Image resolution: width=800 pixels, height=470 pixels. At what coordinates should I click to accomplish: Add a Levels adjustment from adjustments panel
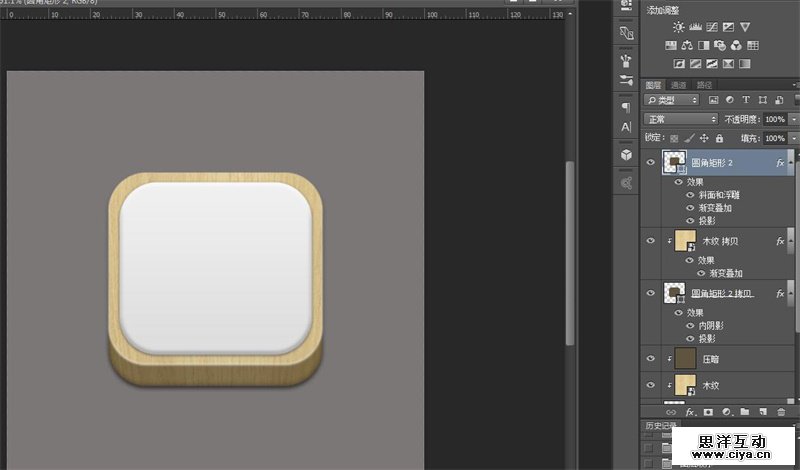[x=695, y=27]
